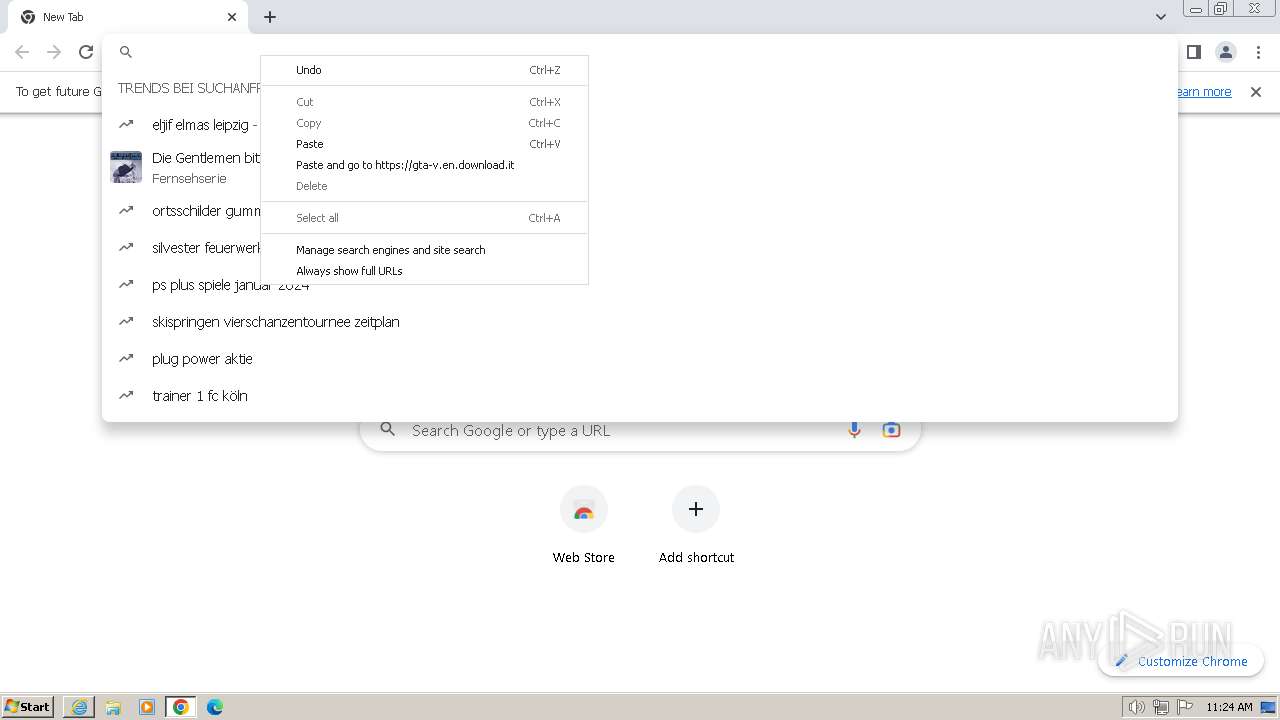Click the network tray icon
The height and width of the screenshot is (720, 1280).
(x=1161, y=707)
